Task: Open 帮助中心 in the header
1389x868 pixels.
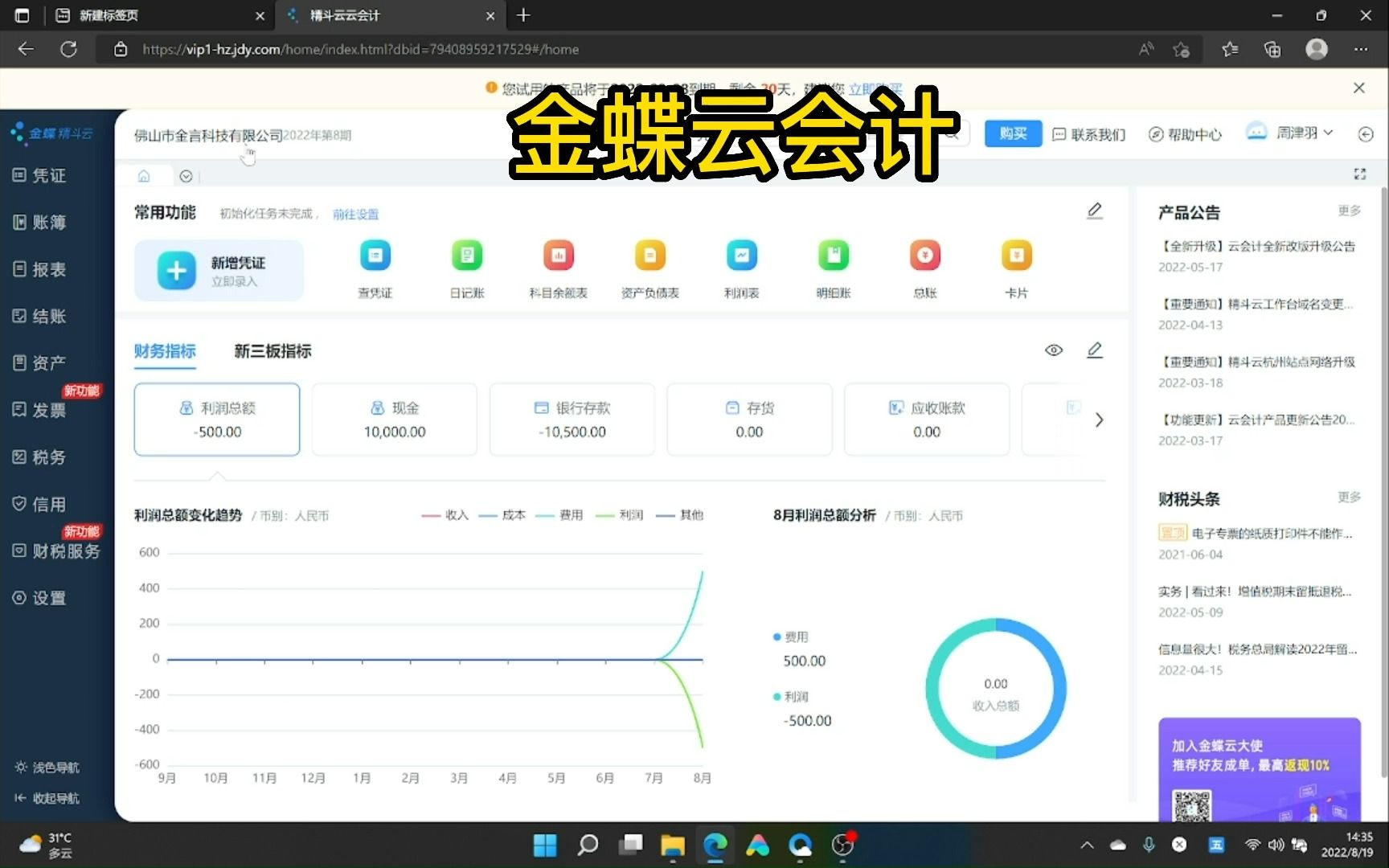Action: coord(1185,134)
